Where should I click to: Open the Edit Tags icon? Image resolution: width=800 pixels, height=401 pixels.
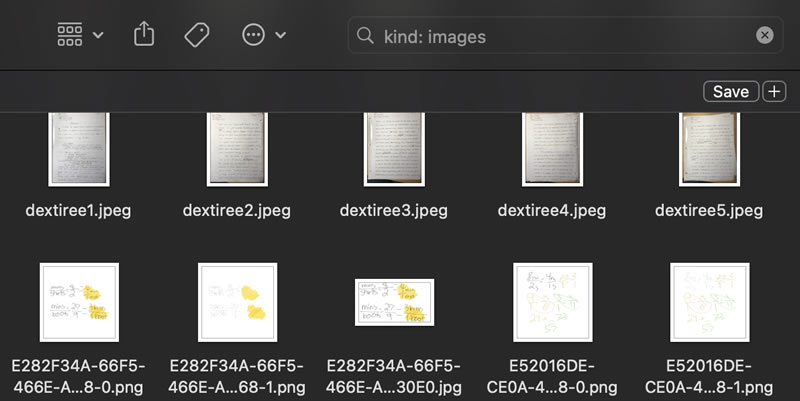(x=196, y=35)
